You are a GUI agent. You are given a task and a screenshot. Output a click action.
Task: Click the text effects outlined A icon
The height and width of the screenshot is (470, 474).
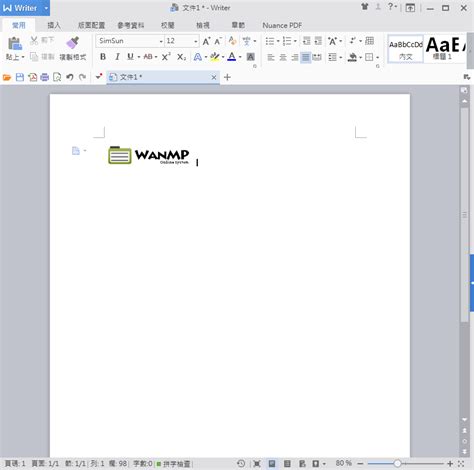coord(198,57)
